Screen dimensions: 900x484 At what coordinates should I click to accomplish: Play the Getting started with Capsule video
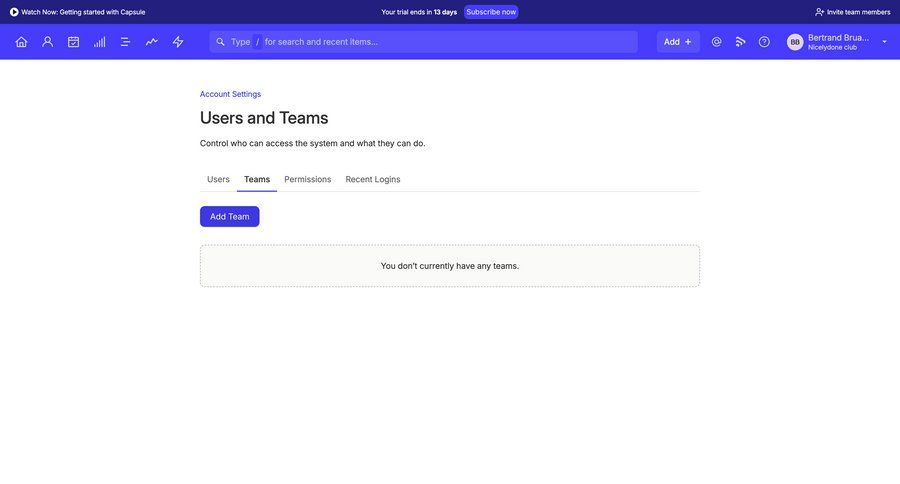77,12
